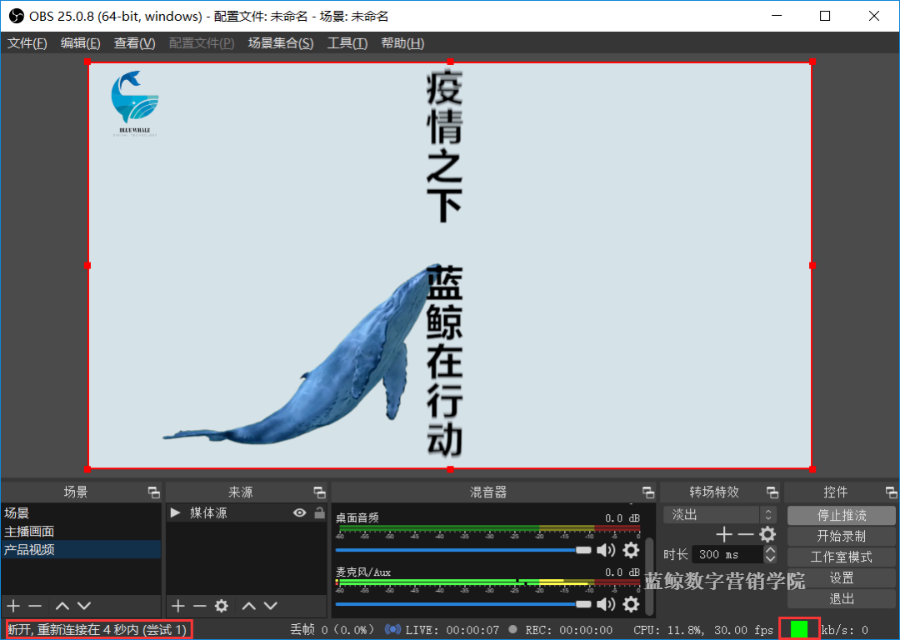The image size is (900, 640).
Task: Add a new scene with the plus icon
Action: click(x=12, y=605)
